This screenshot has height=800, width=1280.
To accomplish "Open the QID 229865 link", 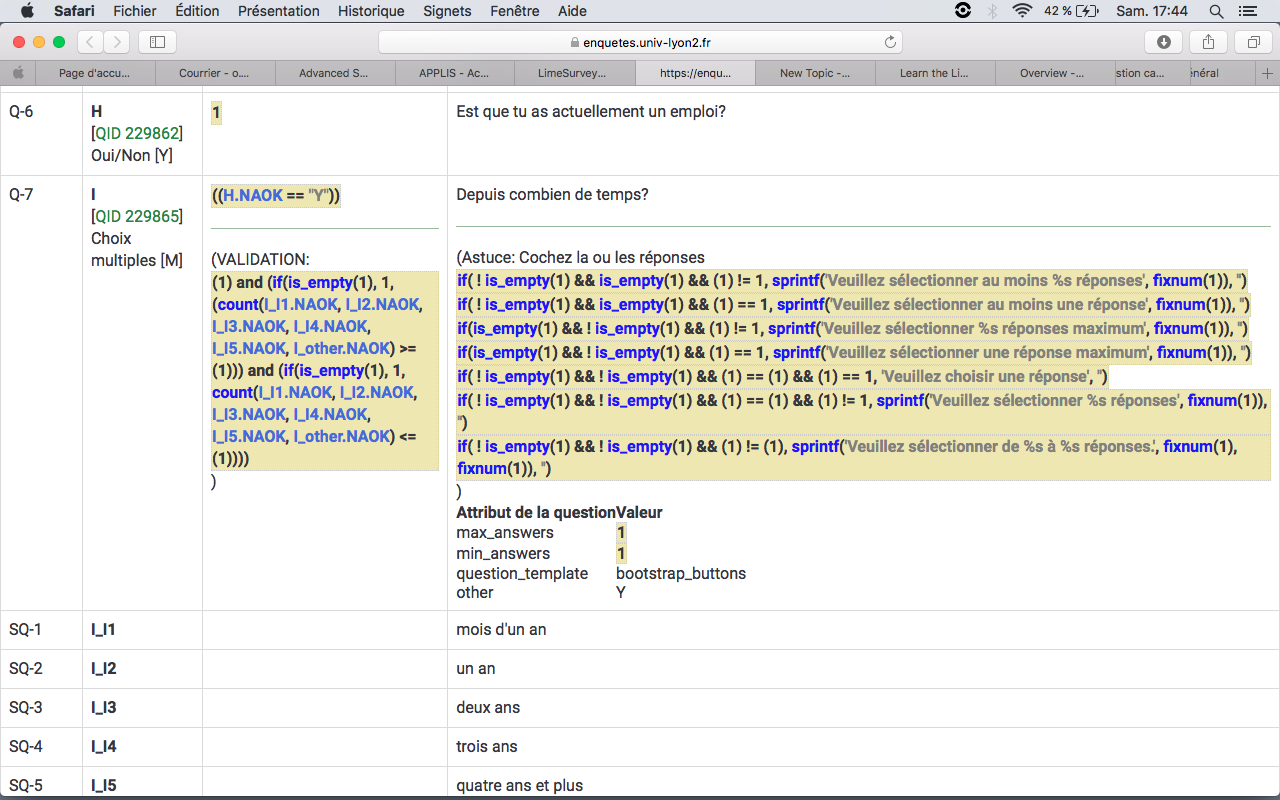I will pos(138,216).
